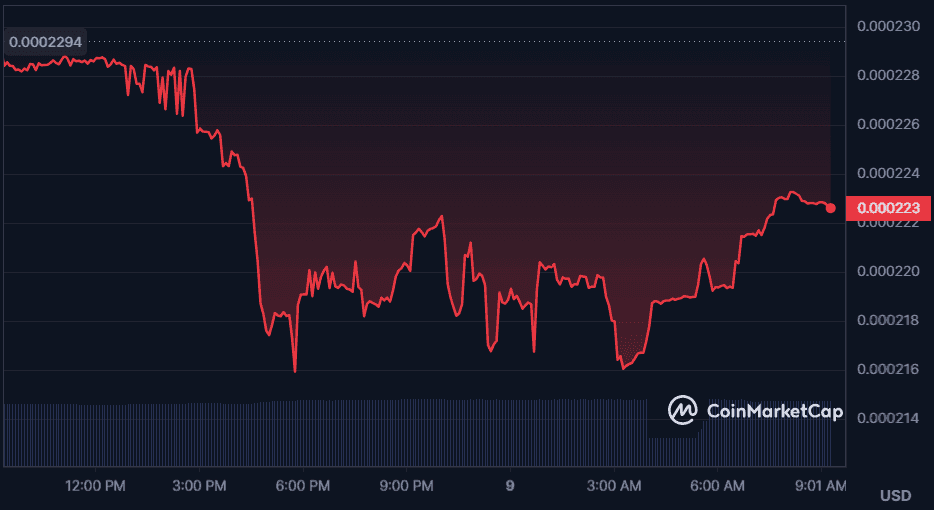
Task: Click the date marker labeled 9
Action: (x=510, y=486)
